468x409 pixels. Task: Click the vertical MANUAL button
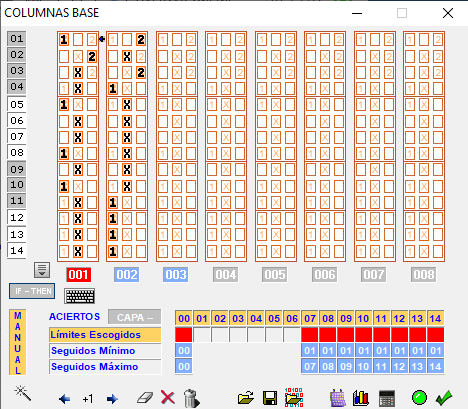(x=18, y=343)
